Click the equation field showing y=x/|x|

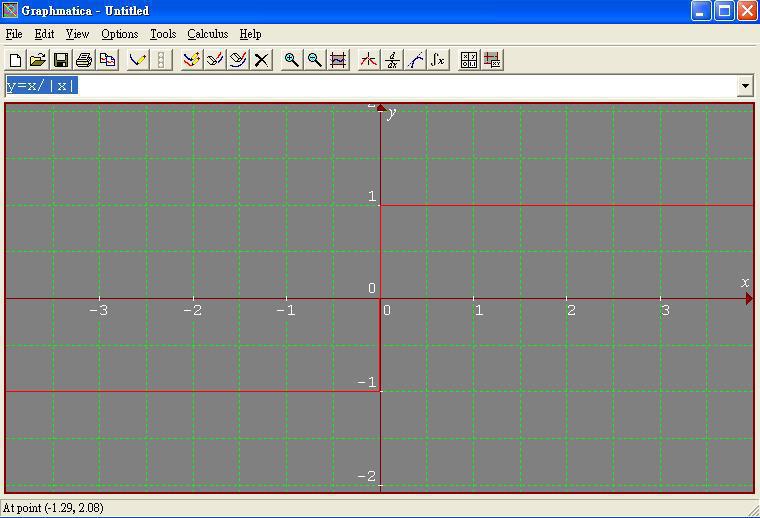(371, 86)
